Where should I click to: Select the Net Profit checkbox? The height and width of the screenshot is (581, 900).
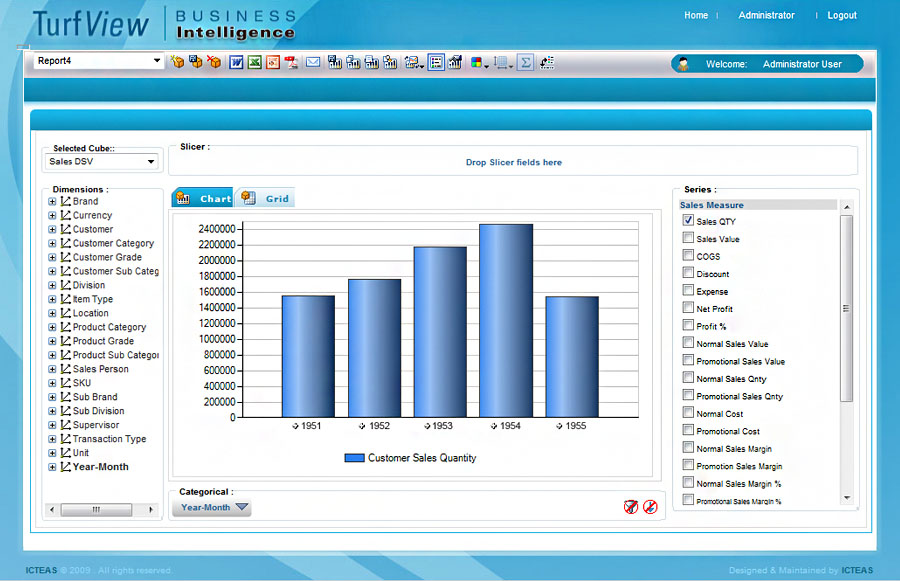688,308
